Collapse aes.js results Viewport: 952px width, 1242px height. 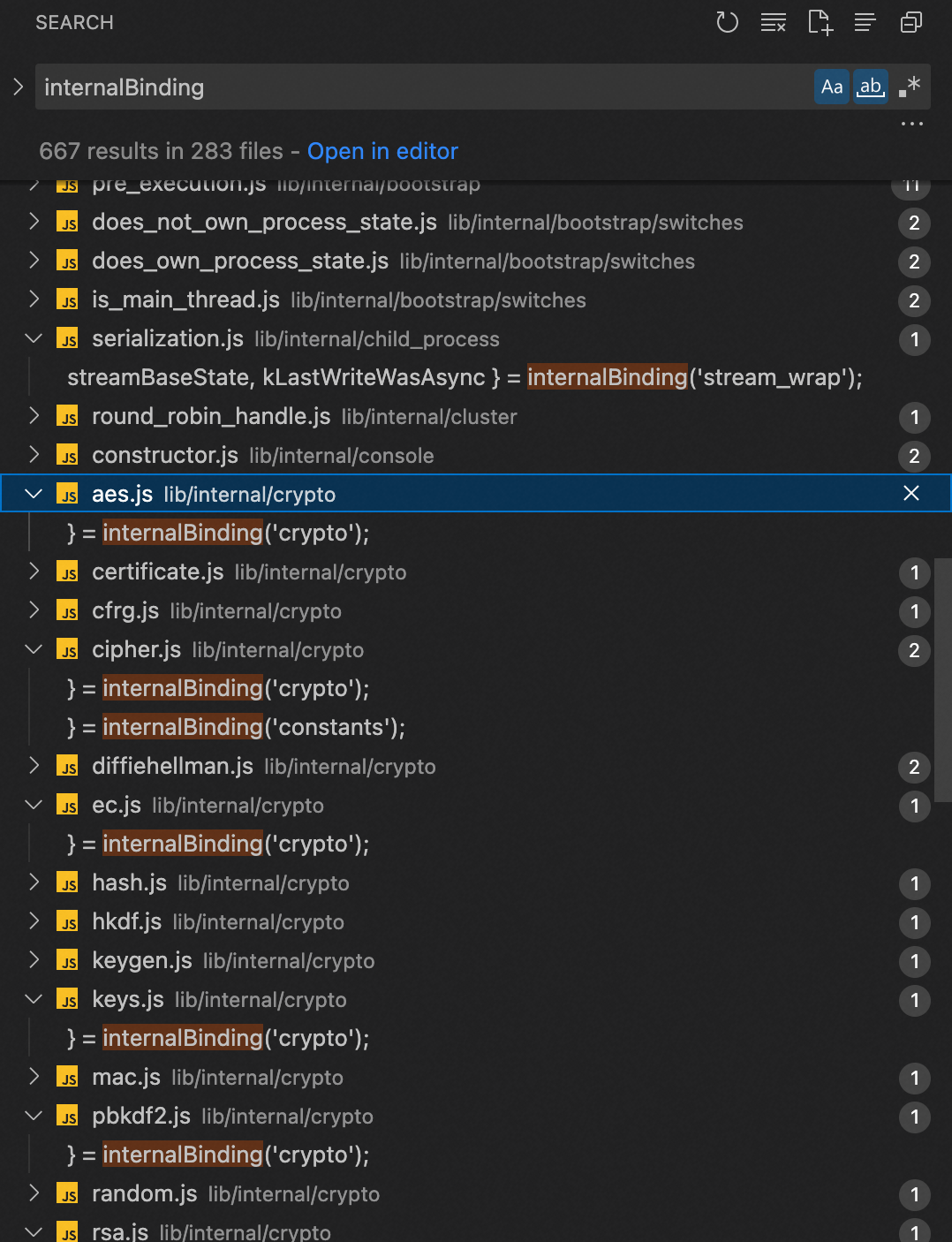tap(34, 494)
